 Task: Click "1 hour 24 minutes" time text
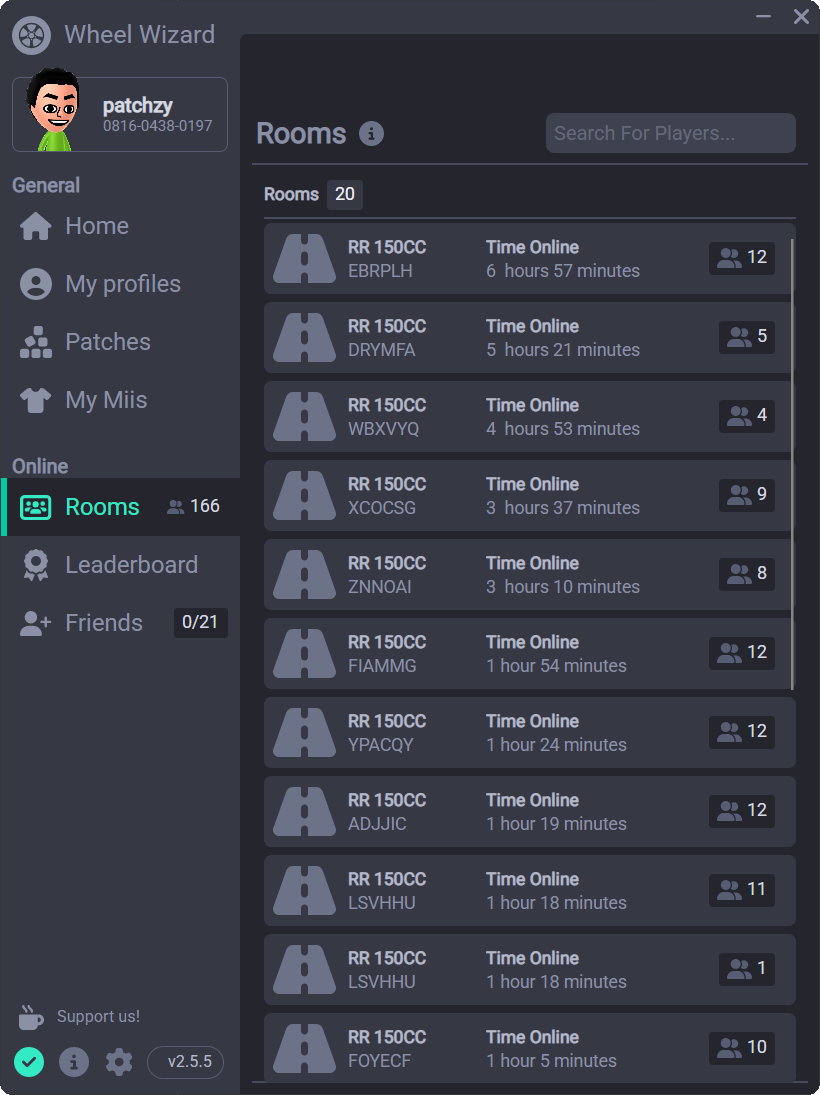[x=557, y=745]
